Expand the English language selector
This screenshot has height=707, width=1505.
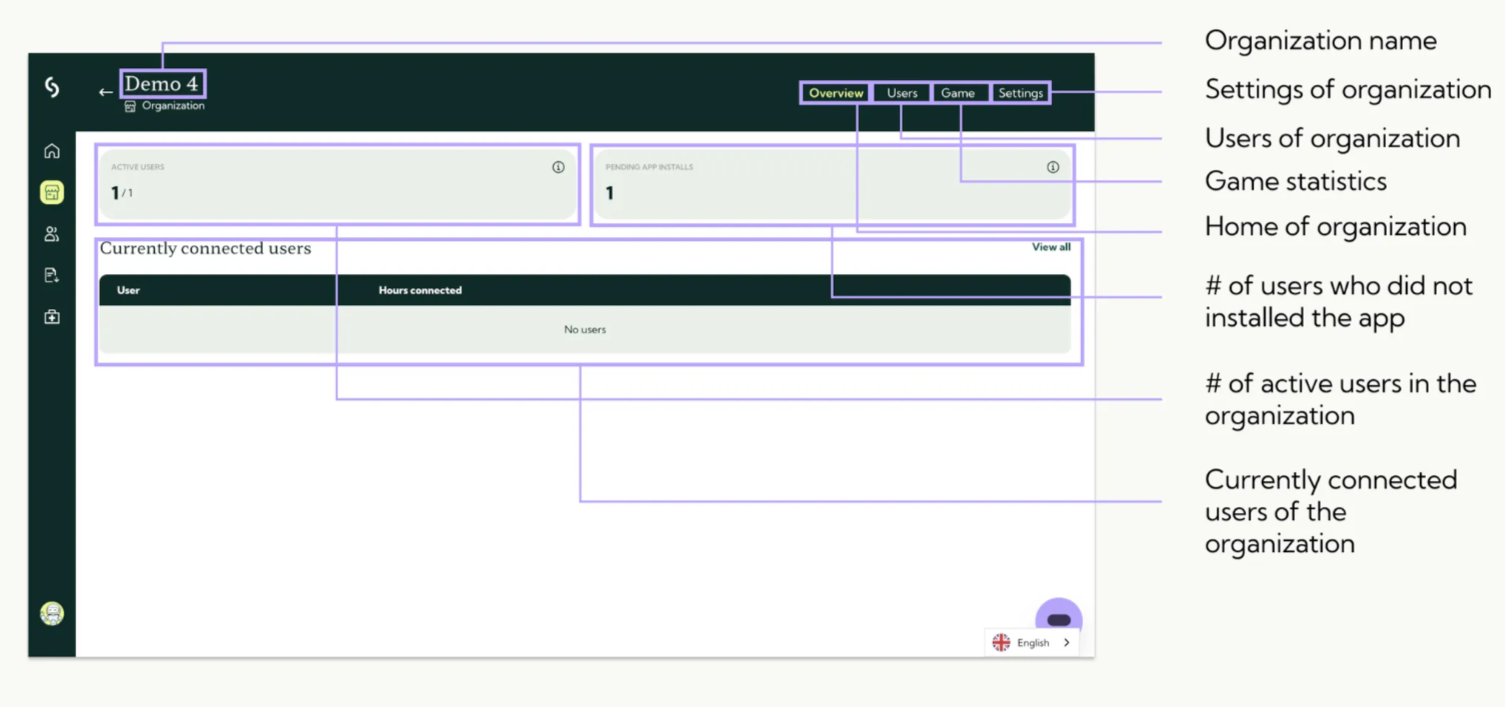click(x=1066, y=643)
